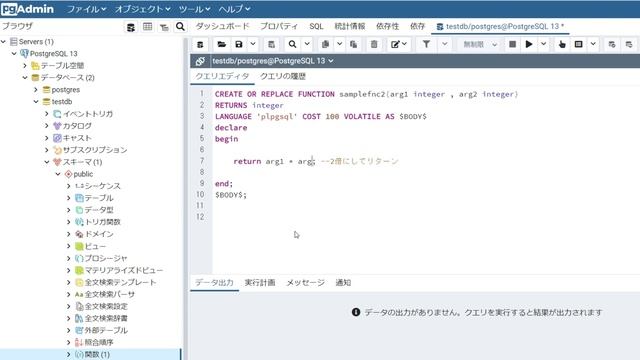Expand the 関数 (1) node
Image resolution: width=640 pixels, height=360 pixels.
click(69, 354)
